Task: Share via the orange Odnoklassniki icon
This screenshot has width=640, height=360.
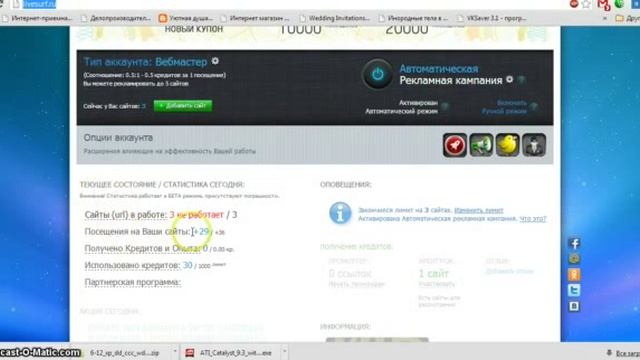Action: tap(574, 274)
